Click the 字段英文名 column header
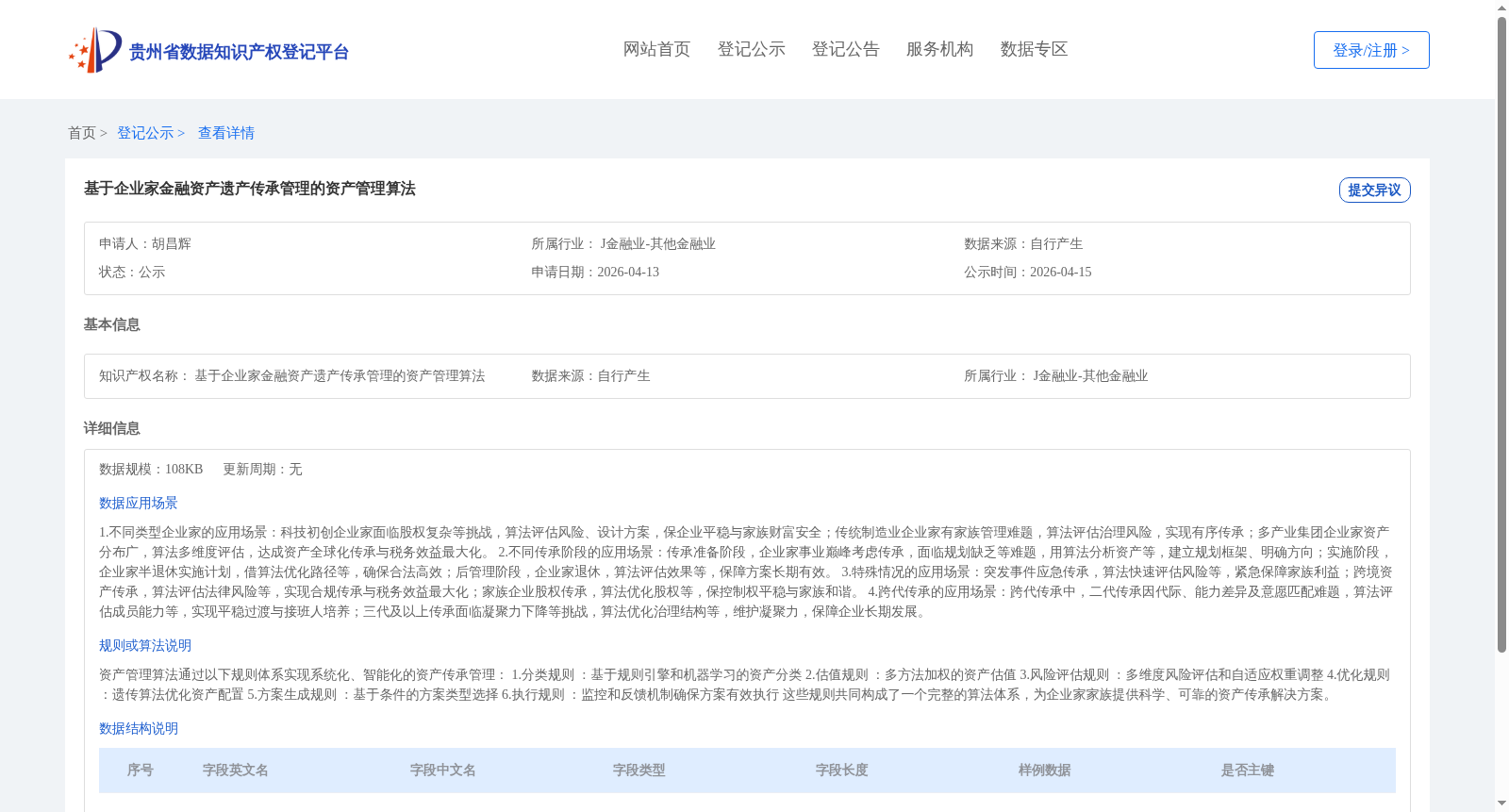The height and width of the screenshot is (812, 1509). pos(236,771)
